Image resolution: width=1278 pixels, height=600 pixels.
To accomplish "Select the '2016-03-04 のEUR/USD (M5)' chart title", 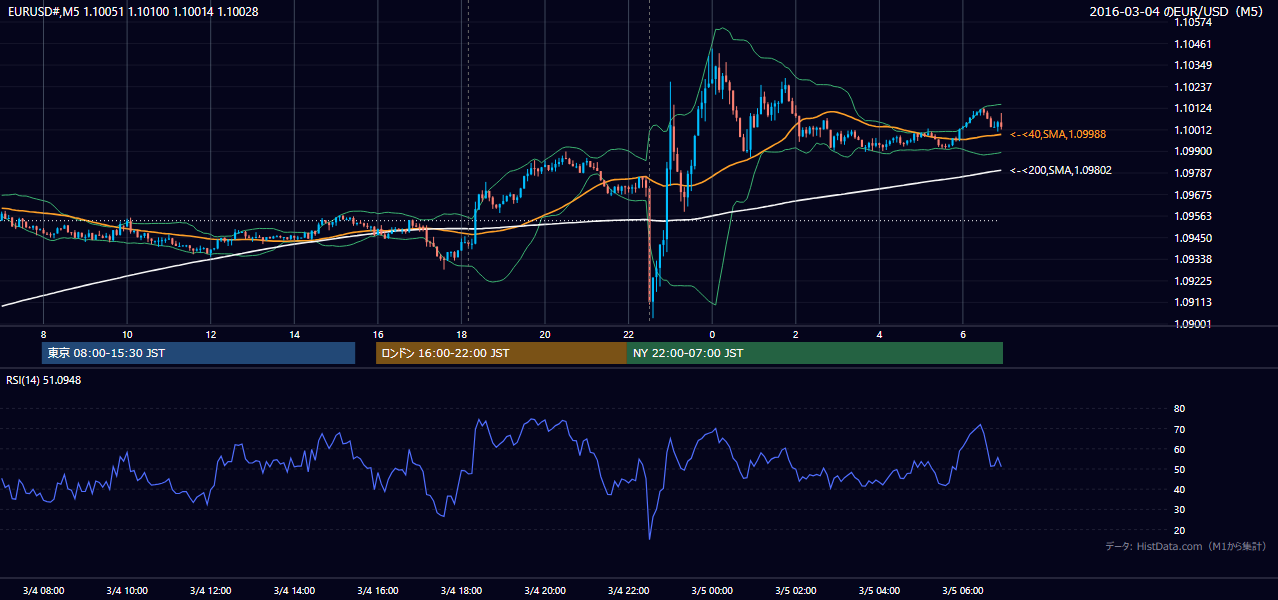I will point(1178,11).
